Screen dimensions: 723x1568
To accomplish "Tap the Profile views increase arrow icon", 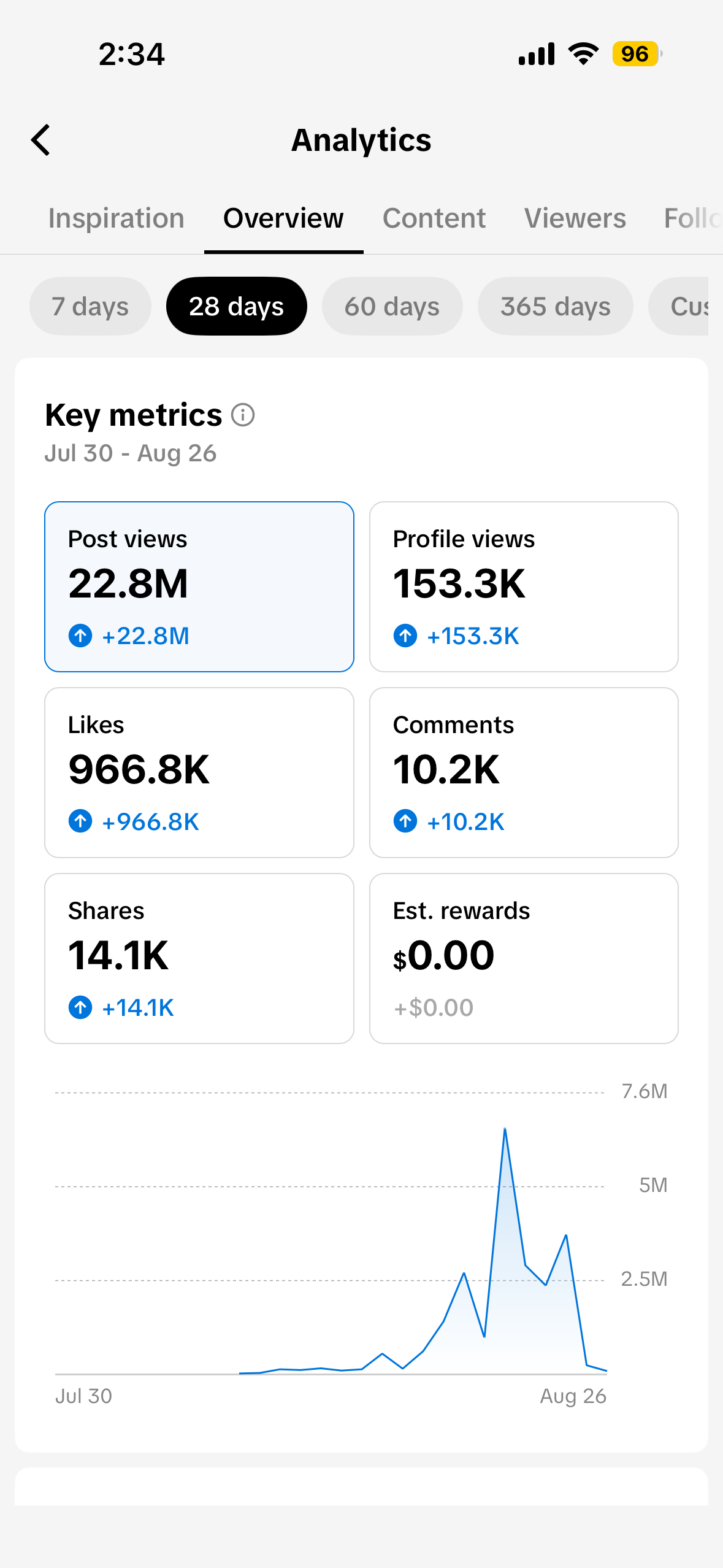I will coord(405,636).
